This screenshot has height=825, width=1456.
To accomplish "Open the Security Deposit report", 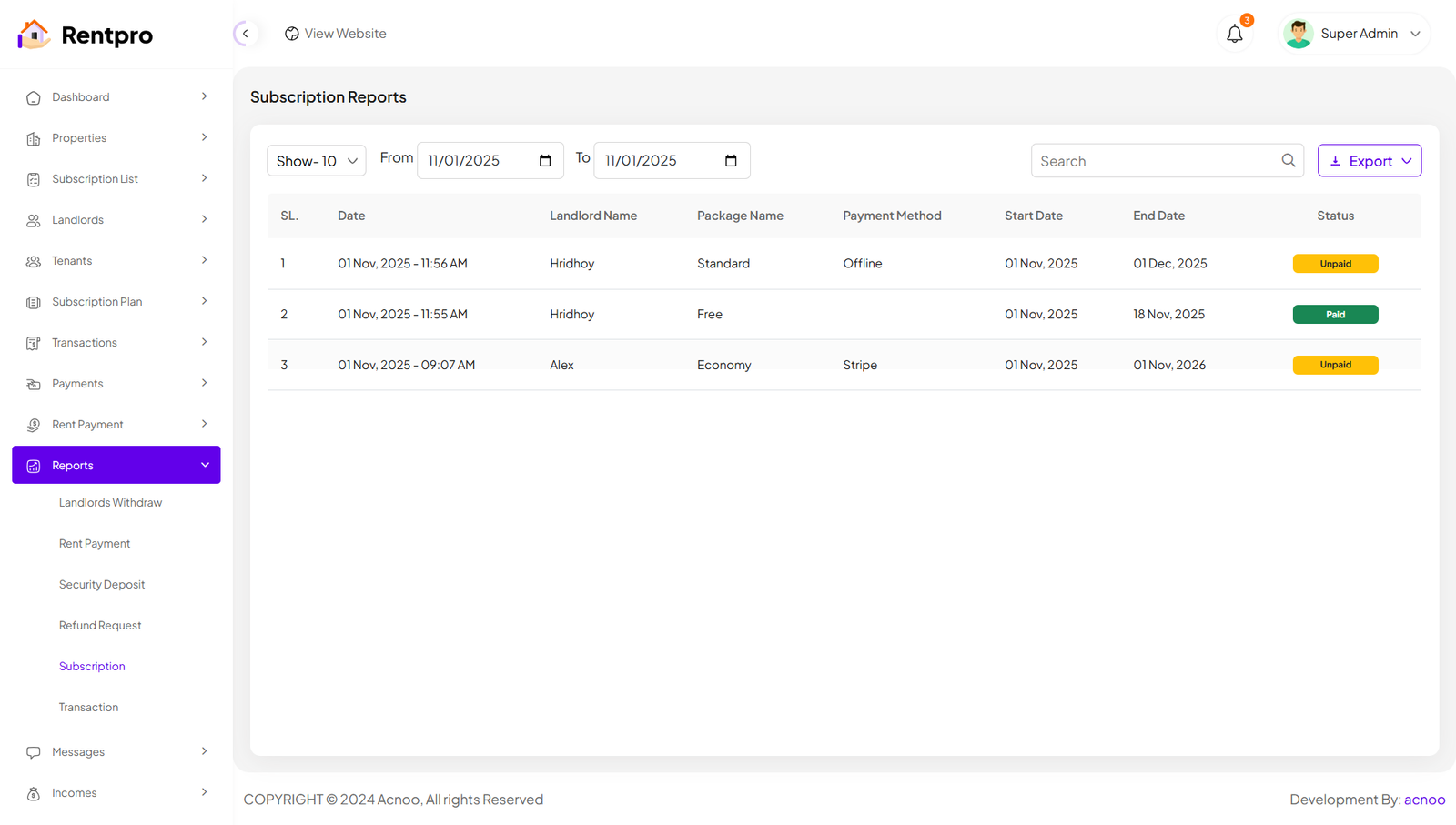I will coord(102,585).
